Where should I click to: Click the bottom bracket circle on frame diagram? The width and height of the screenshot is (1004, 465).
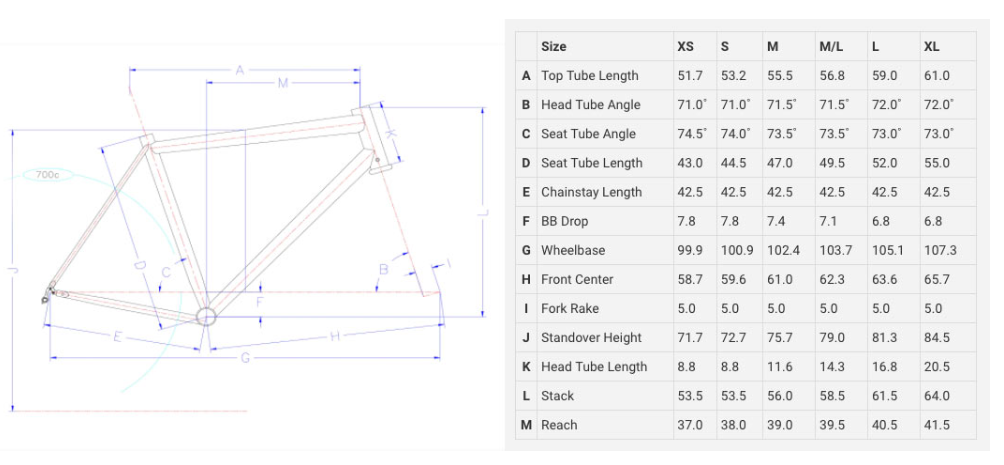206,316
